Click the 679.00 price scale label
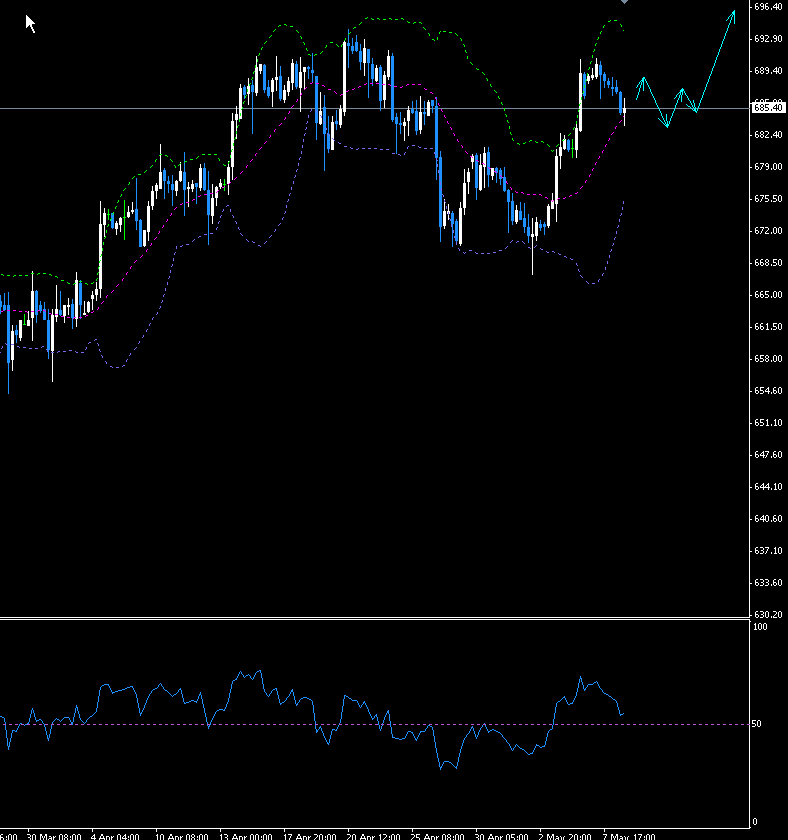The image size is (788, 840). (768, 167)
